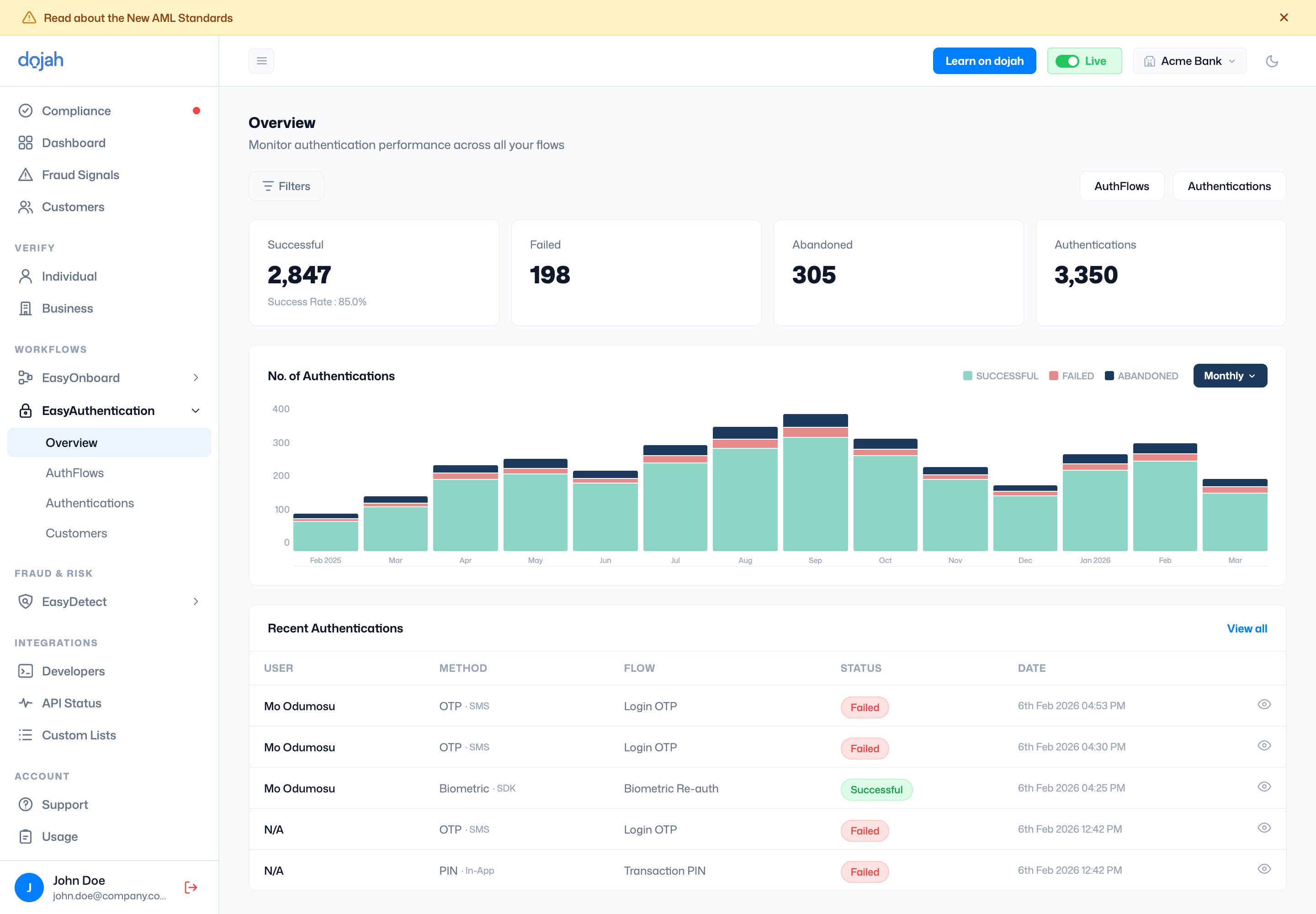Click the Dashboard grid icon
This screenshot has height=914, width=1316.
point(25,143)
